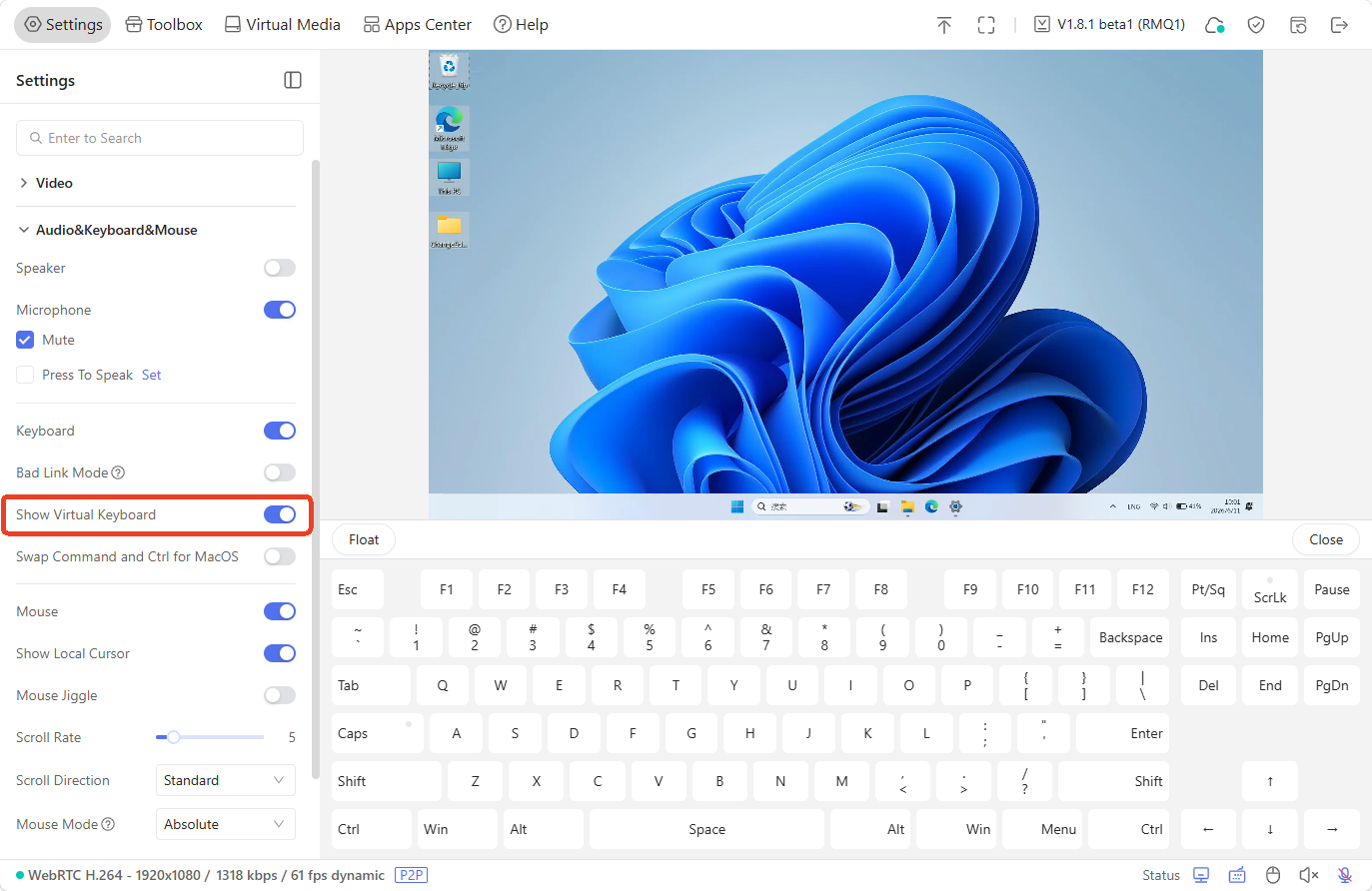This screenshot has height=891, width=1372.
Task: Click the muted speaker icon in status bar
Action: 1309,875
